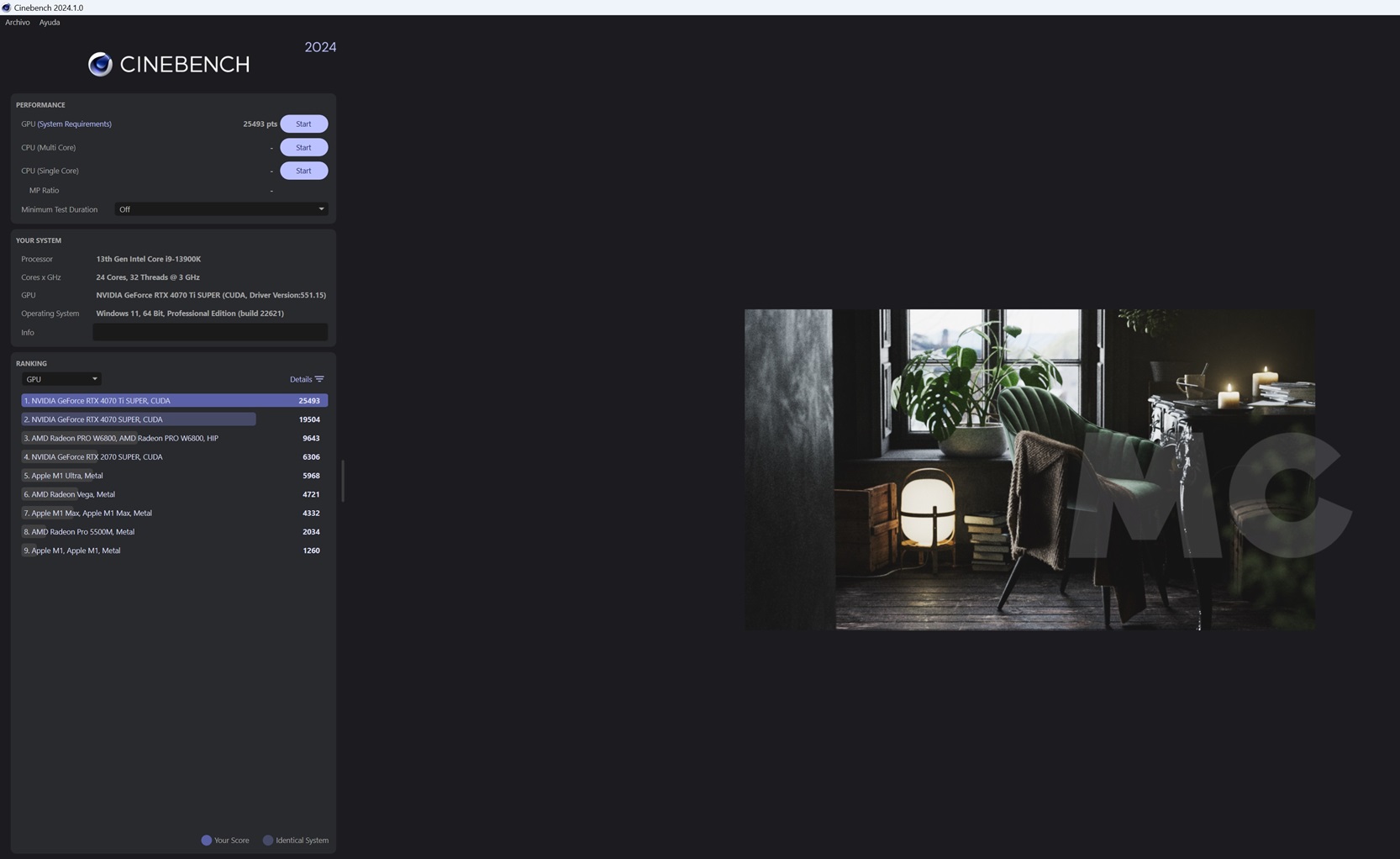Open the Minimum Test Duration dropdown
Viewport: 1400px width, 859px height.
click(221, 209)
